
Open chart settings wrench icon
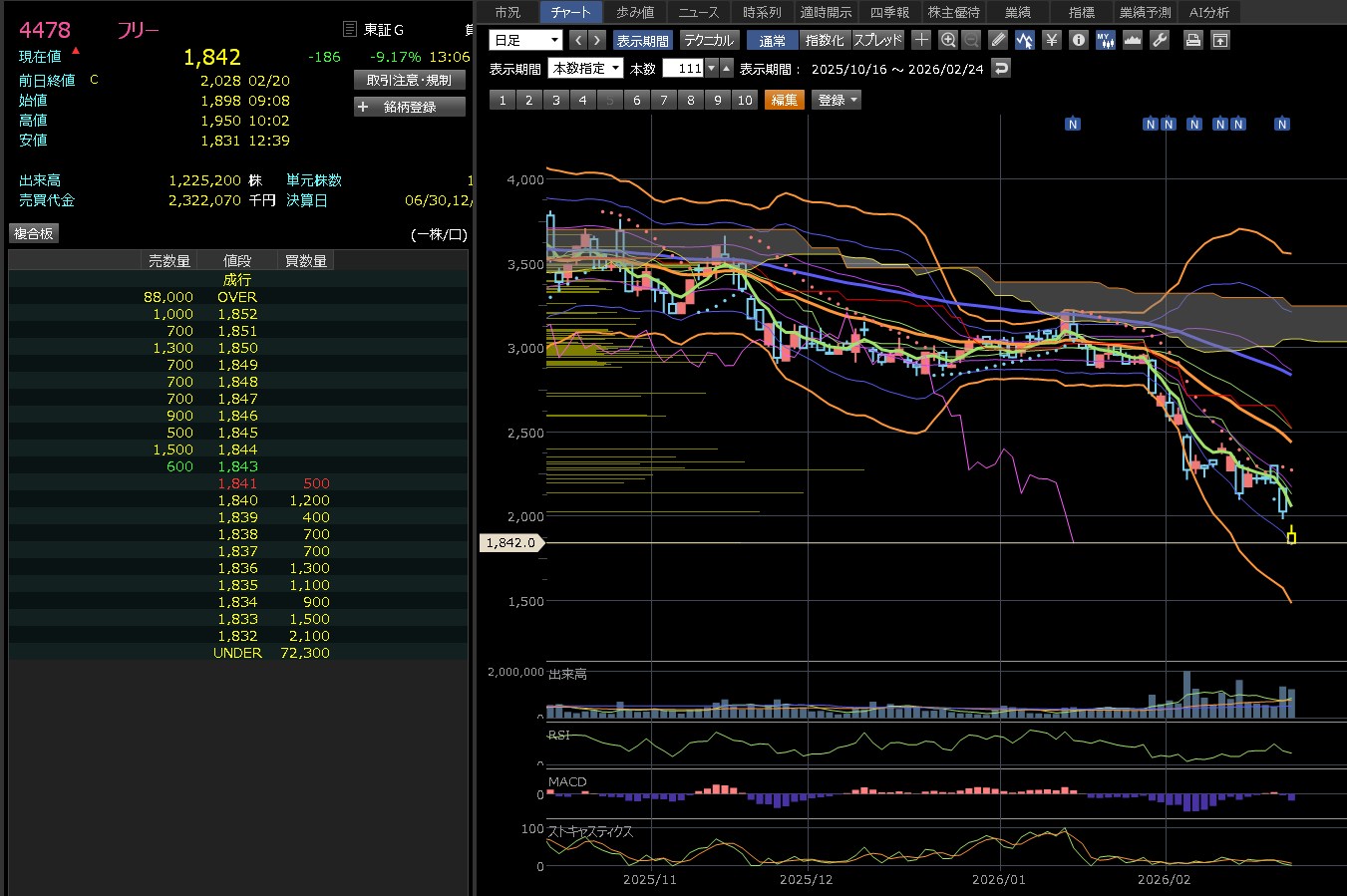point(1160,40)
